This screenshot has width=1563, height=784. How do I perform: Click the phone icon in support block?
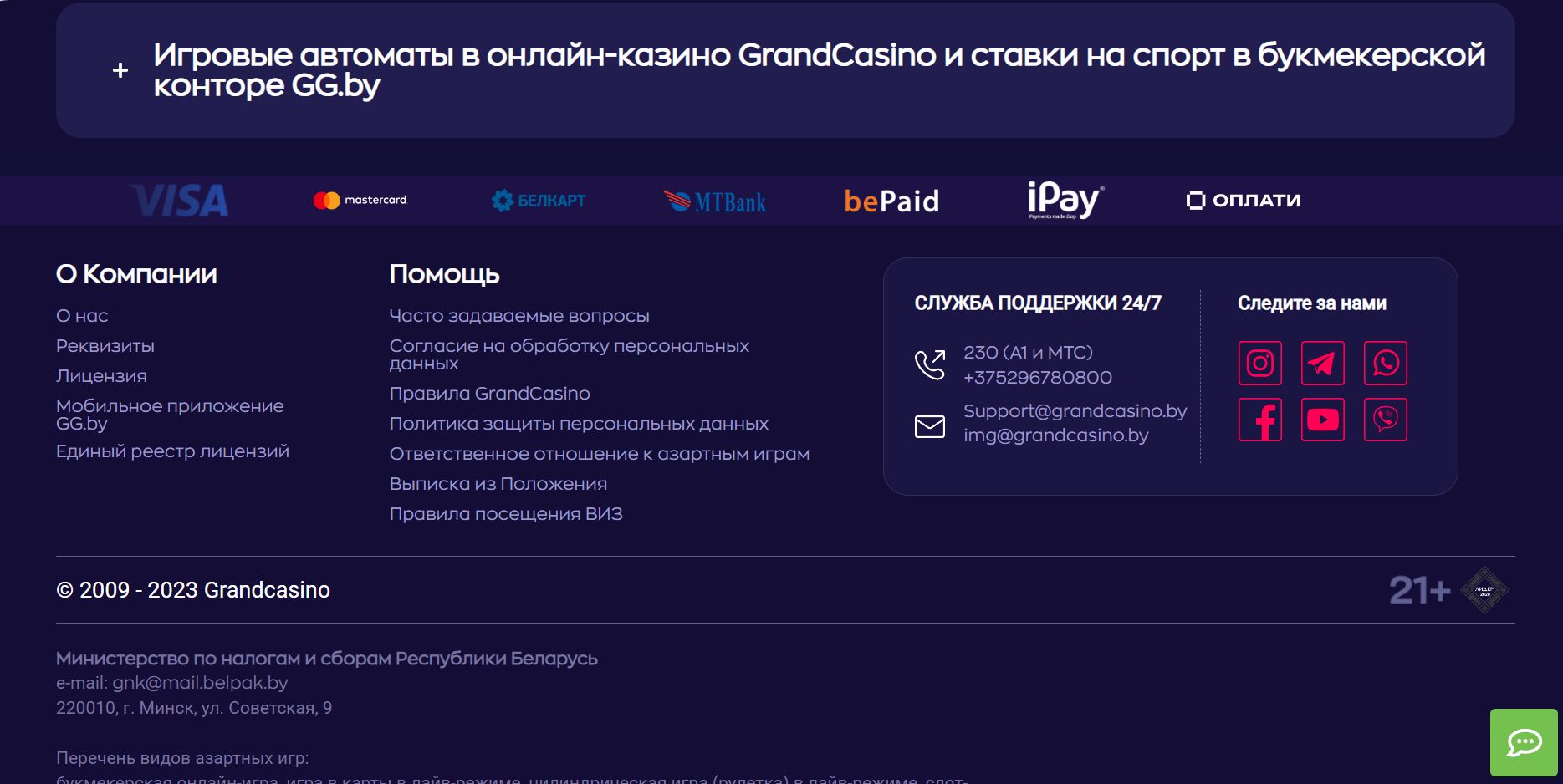930,364
